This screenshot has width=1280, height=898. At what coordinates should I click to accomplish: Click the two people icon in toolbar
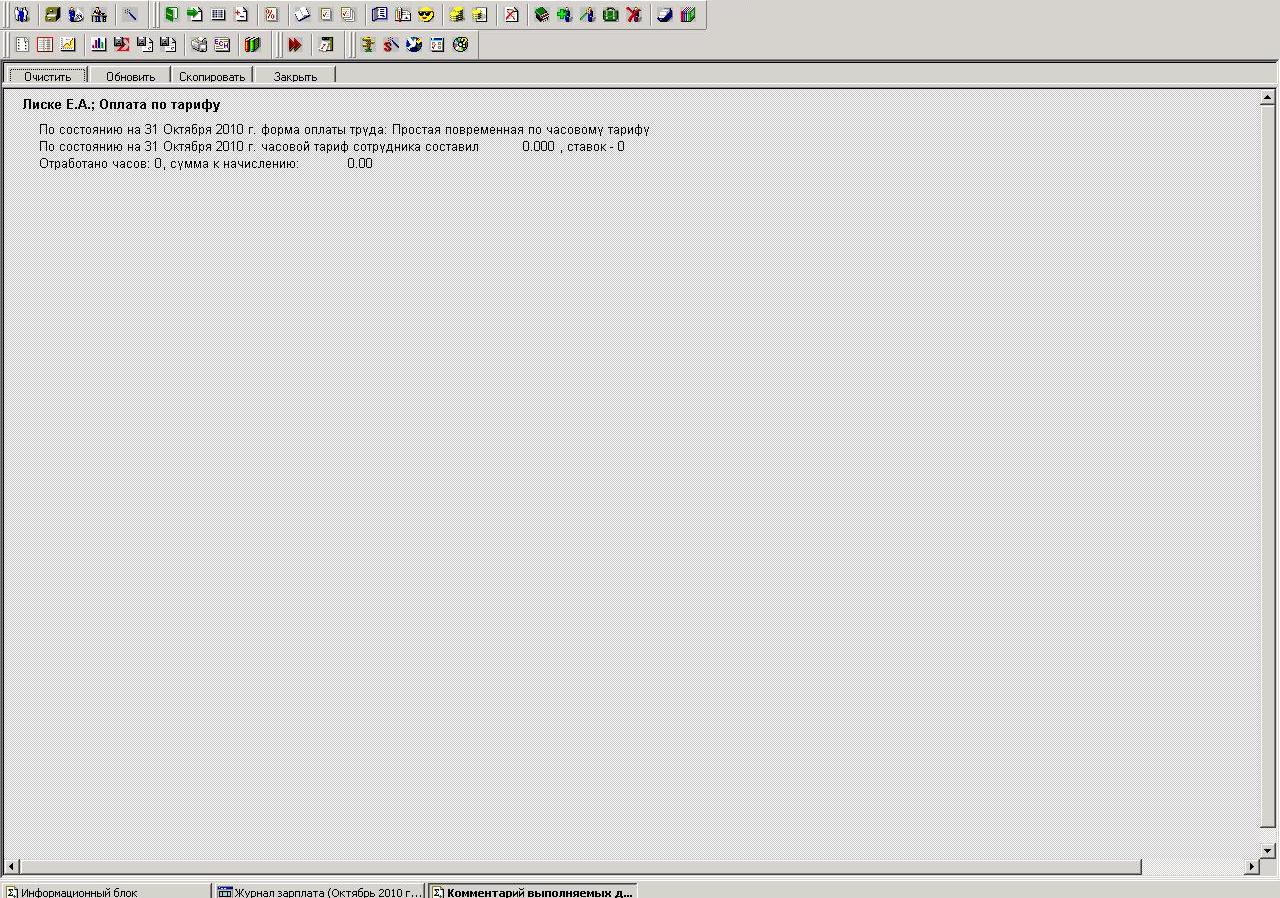coord(22,15)
